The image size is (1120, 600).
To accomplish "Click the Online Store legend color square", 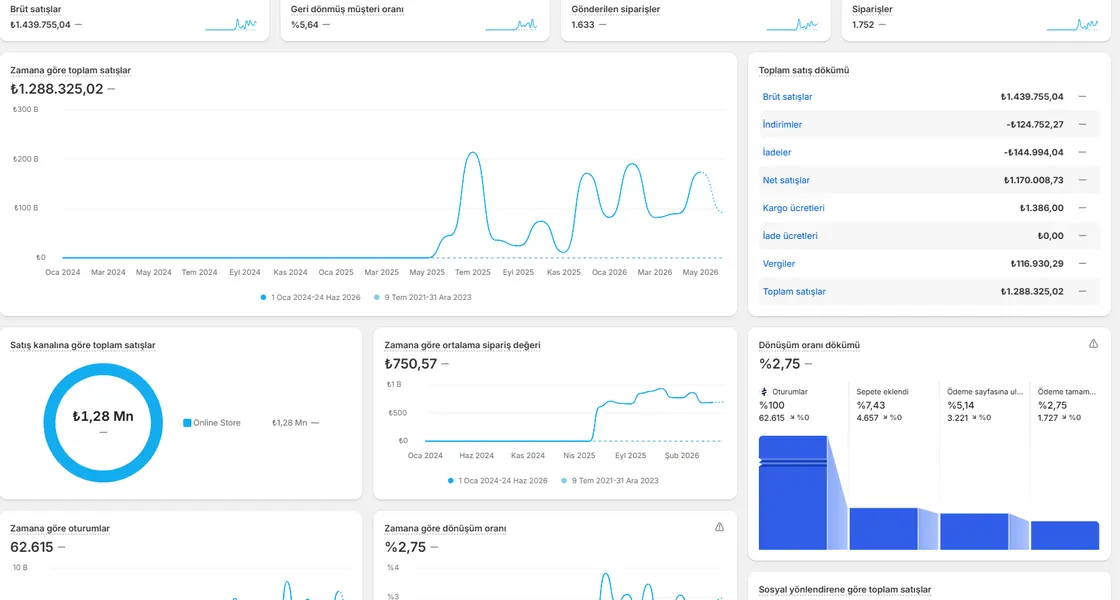I will [187, 423].
